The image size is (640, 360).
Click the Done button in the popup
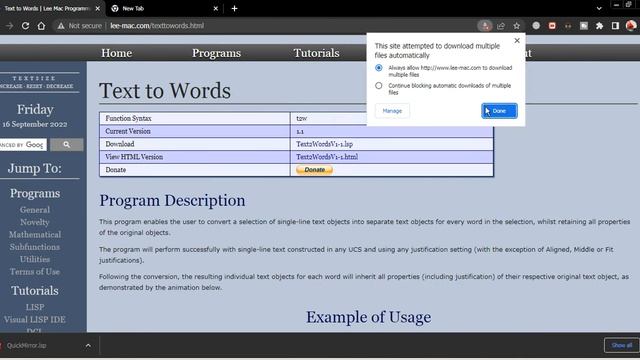tap(499, 111)
